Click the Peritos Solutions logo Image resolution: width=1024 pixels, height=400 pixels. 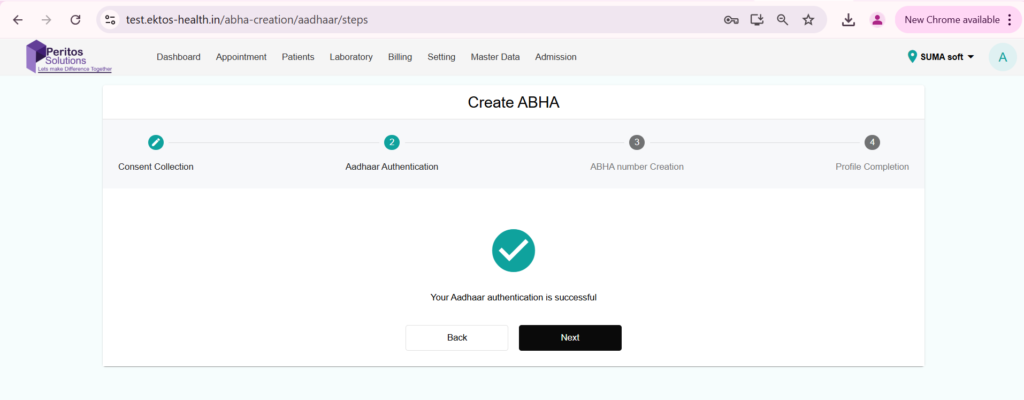coord(68,57)
